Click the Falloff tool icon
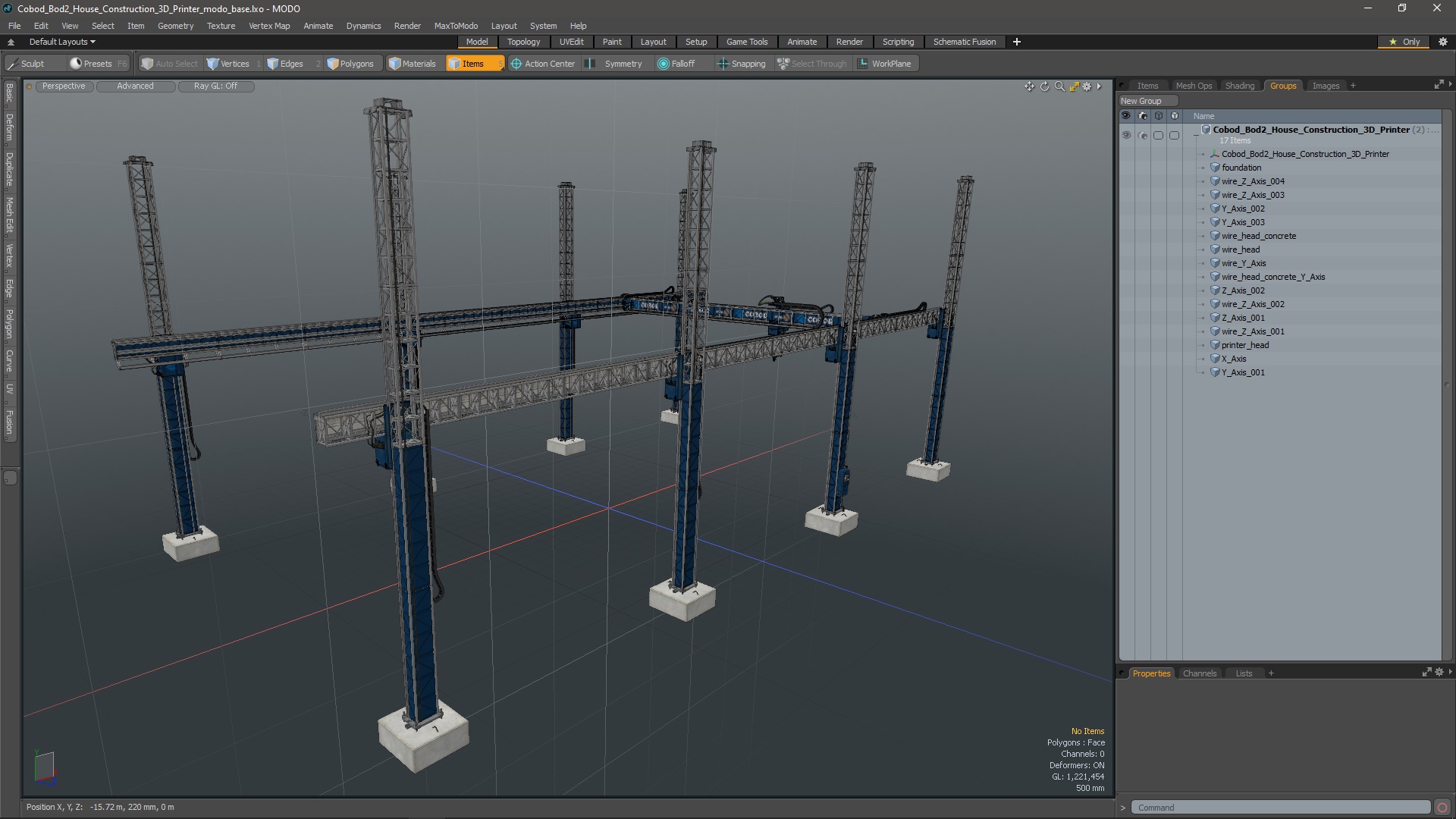This screenshot has height=819, width=1456. [664, 64]
